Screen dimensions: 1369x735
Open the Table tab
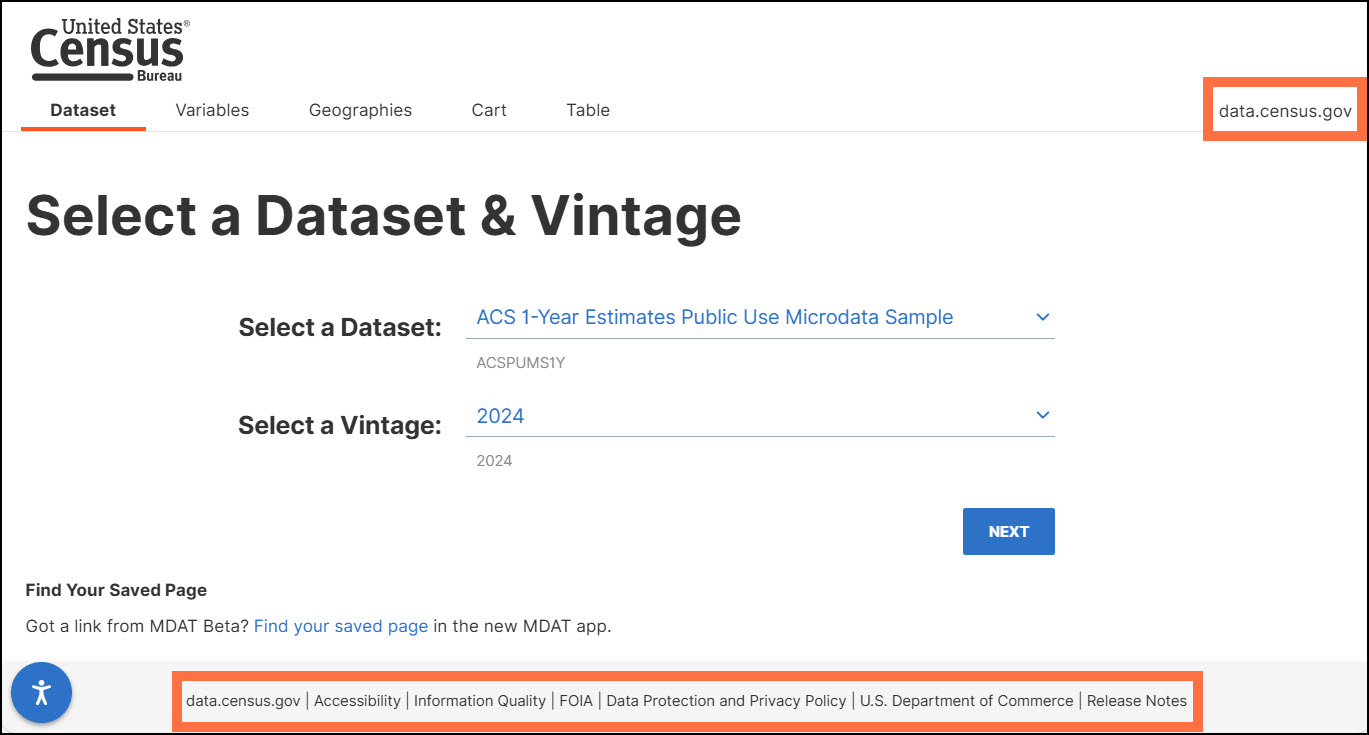588,110
